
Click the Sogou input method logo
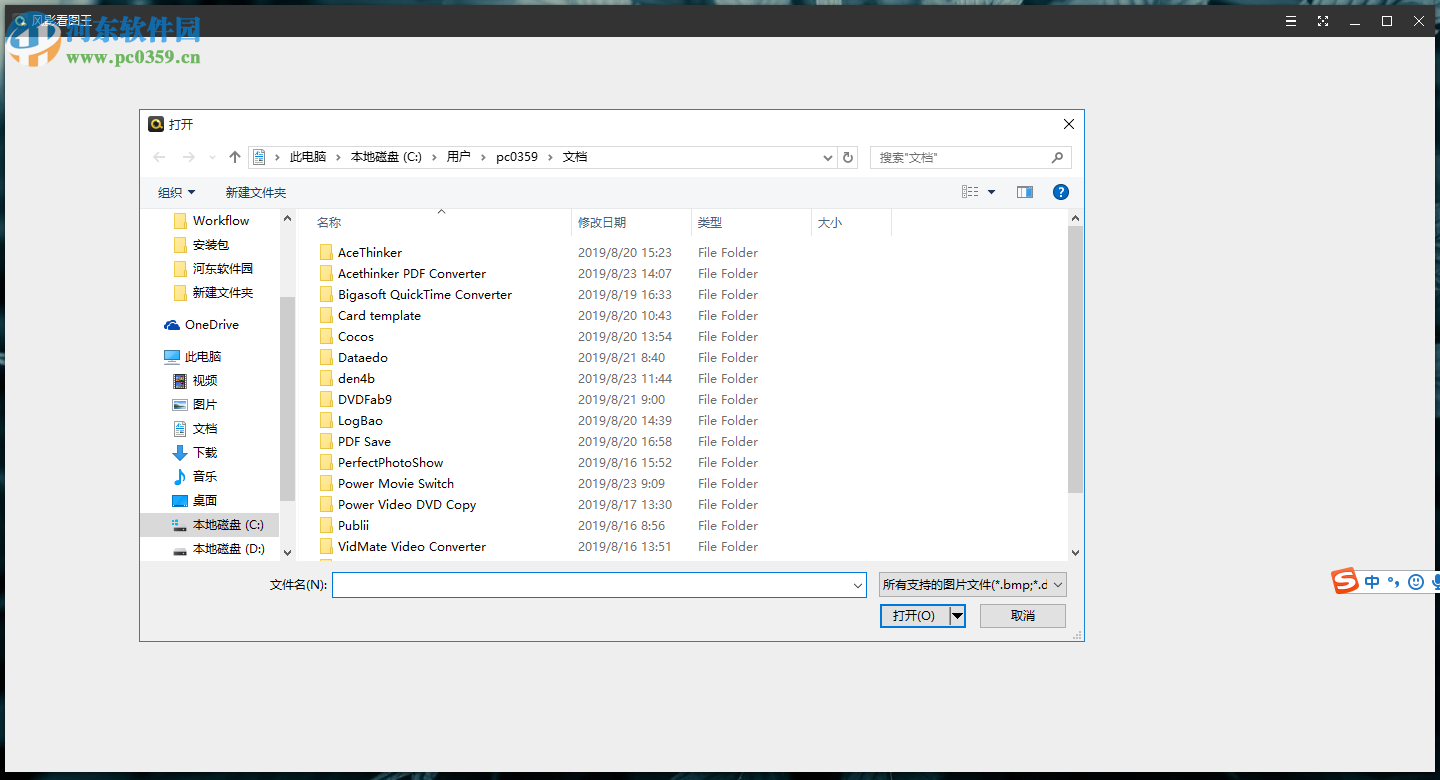[x=1346, y=581]
